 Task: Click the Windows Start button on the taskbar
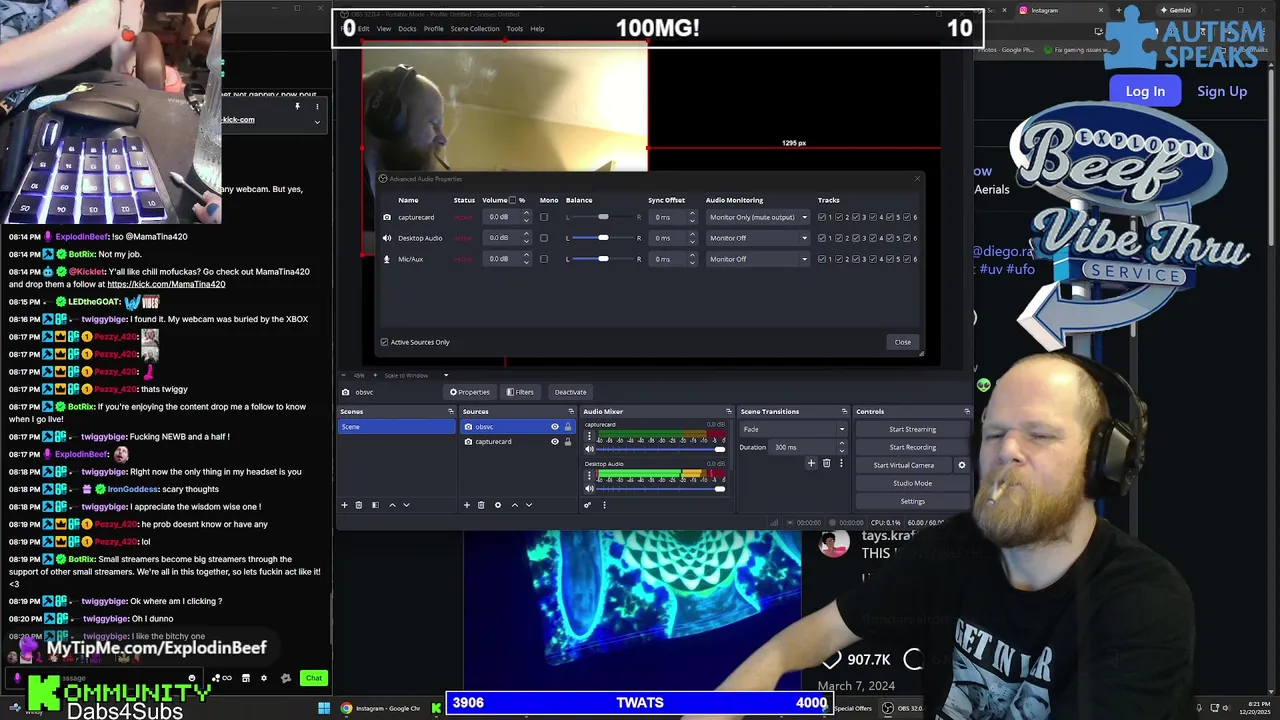(x=324, y=708)
